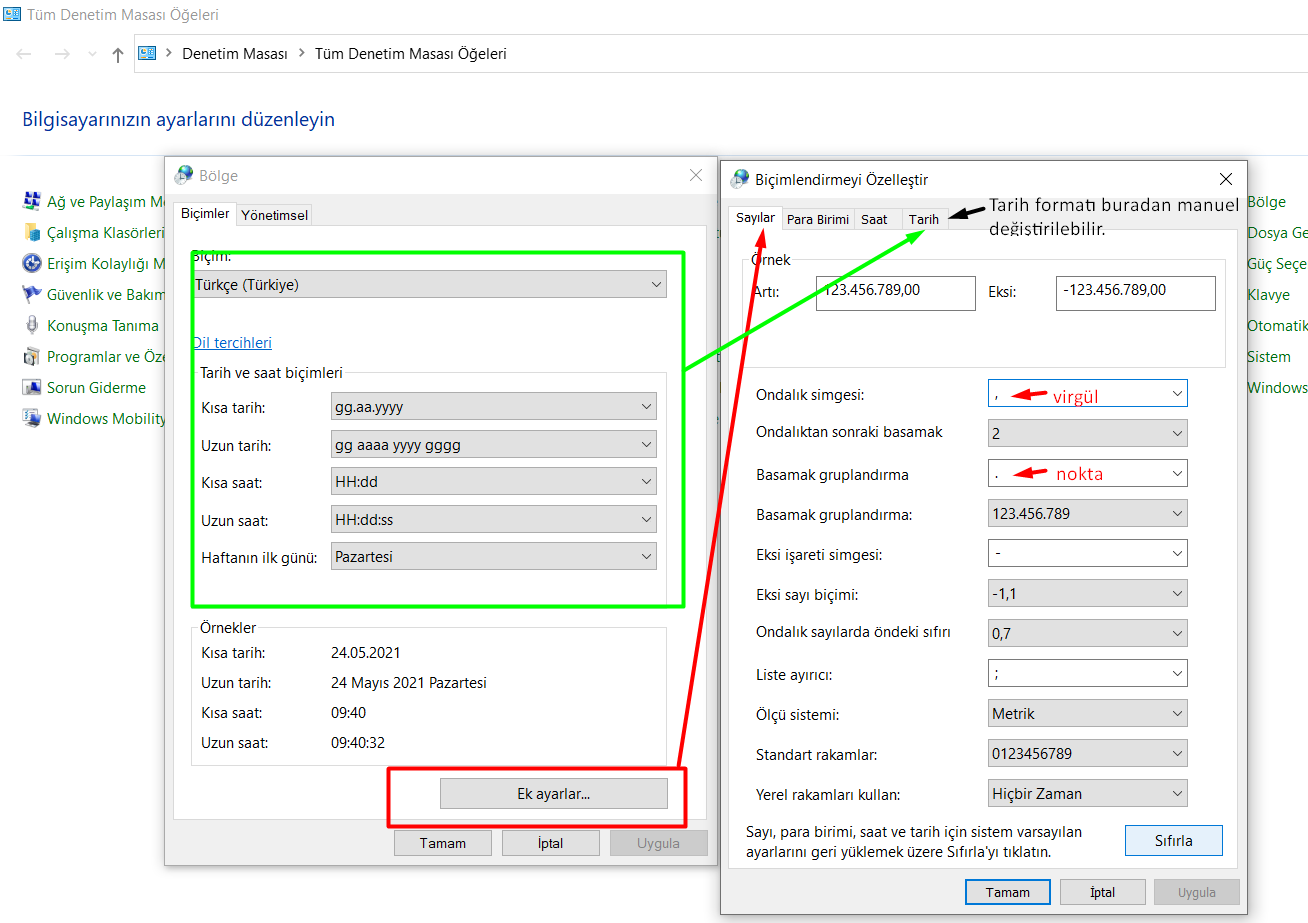Click the forward arrow in the Control Panel

62,54
